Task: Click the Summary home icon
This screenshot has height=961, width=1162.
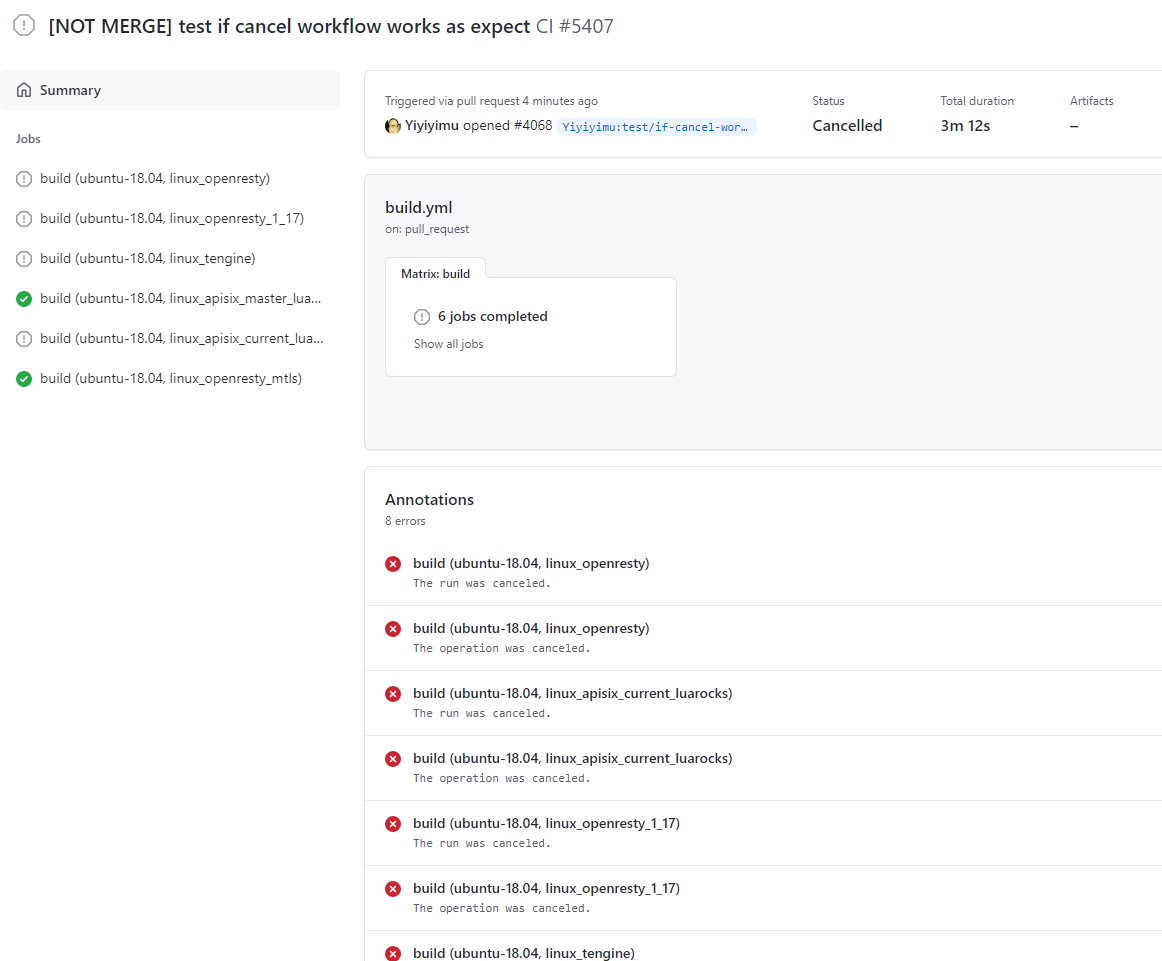Action: pos(24,90)
